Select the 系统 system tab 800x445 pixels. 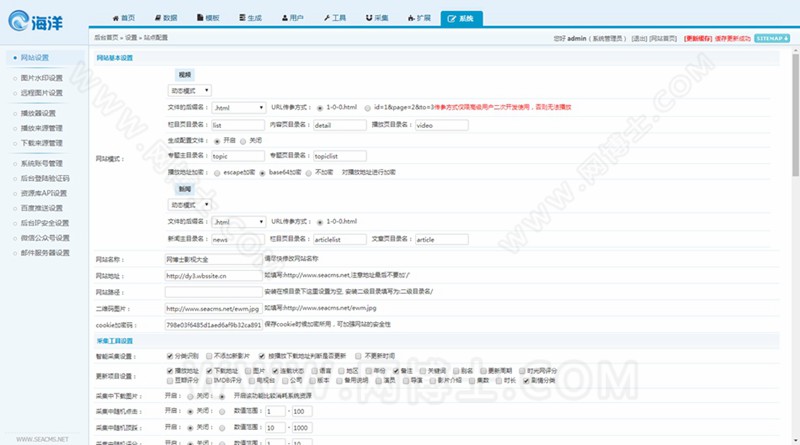pos(461,18)
